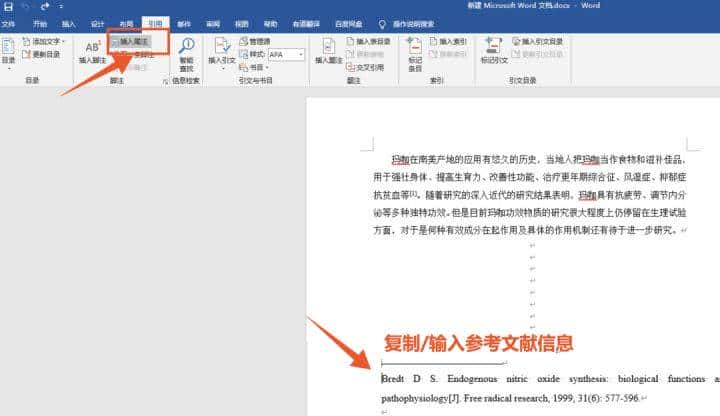
Task: Switch to the 视图 (View) ribbon tab
Action: pos(242,24)
